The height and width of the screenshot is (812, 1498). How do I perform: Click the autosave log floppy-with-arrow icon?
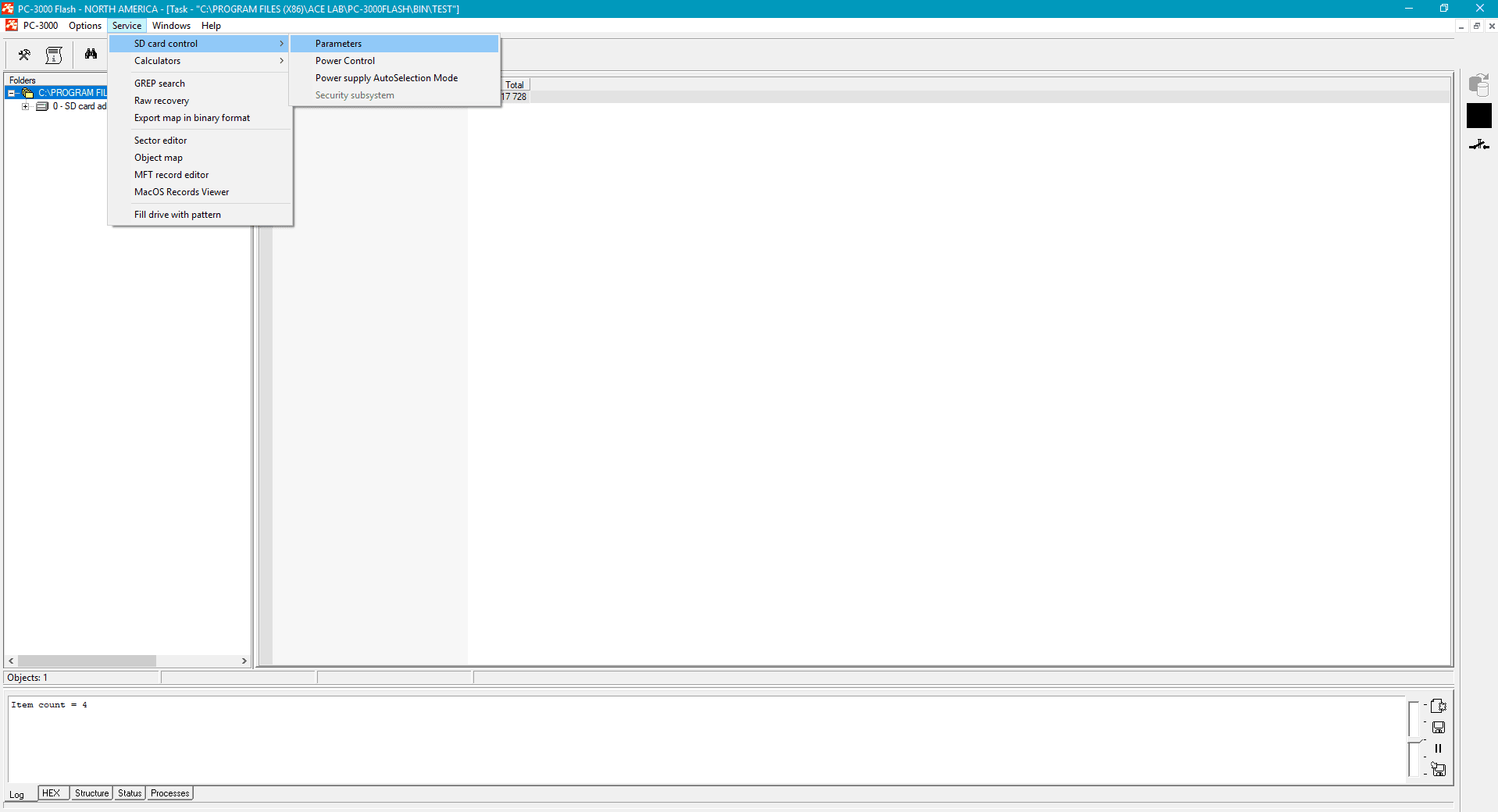click(x=1438, y=769)
